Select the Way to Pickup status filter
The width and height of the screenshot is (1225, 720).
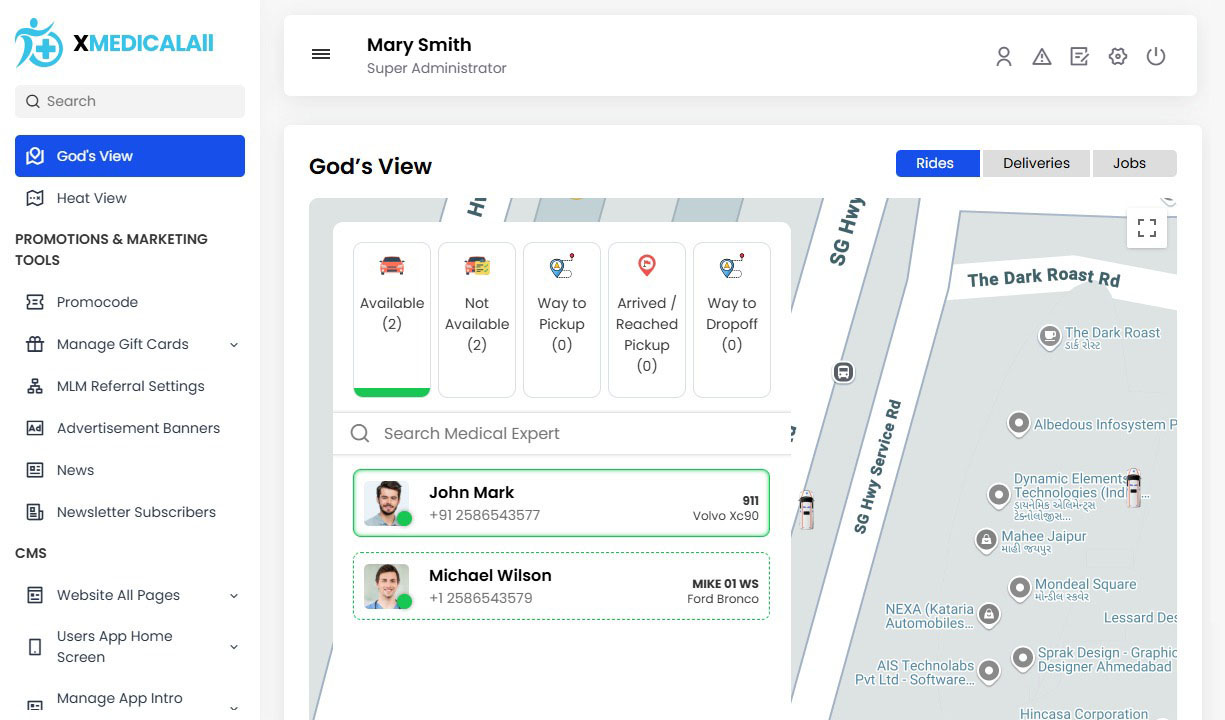[x=562, y=318]
